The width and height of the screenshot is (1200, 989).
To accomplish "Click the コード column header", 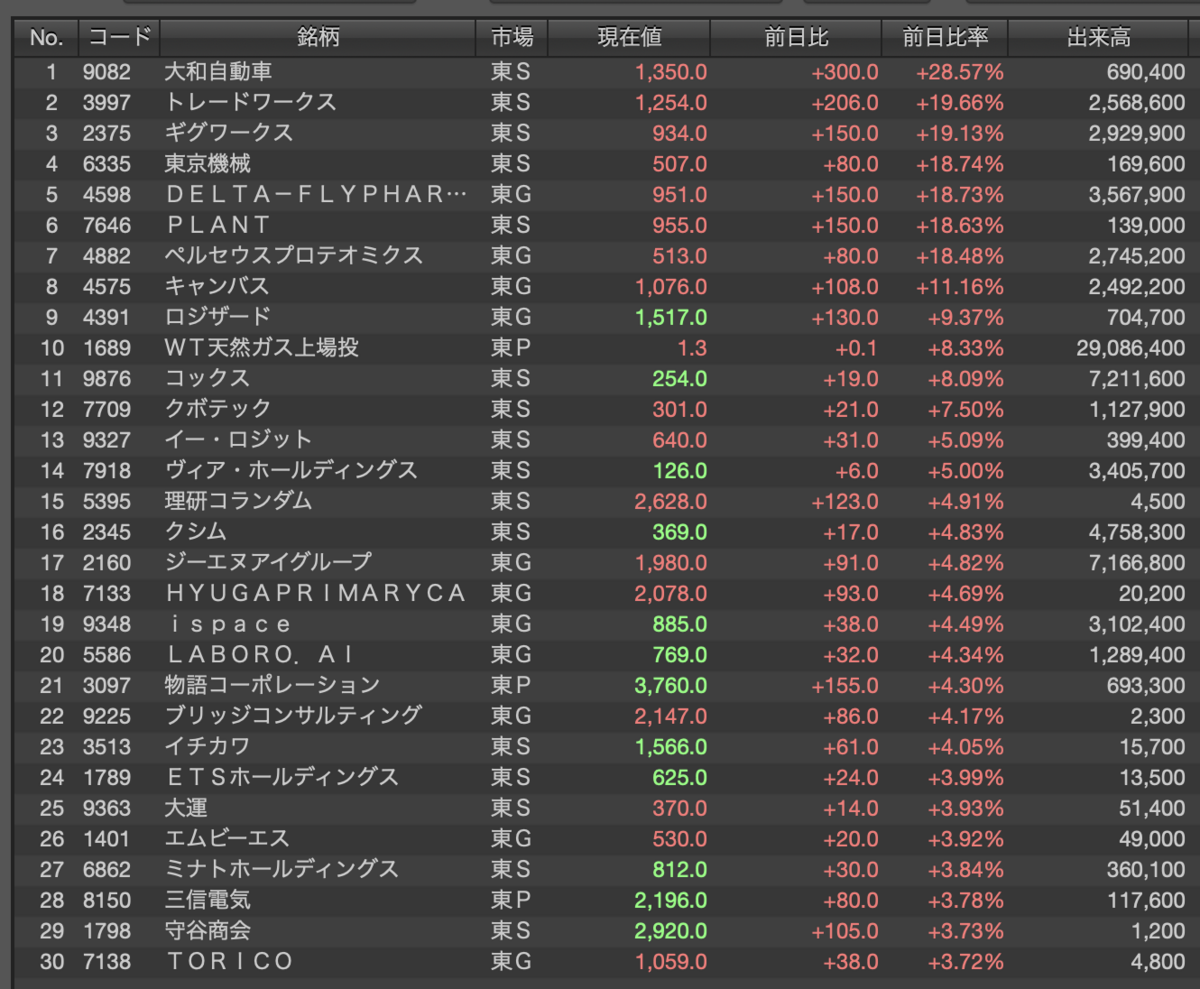I will tap(119, 39).
